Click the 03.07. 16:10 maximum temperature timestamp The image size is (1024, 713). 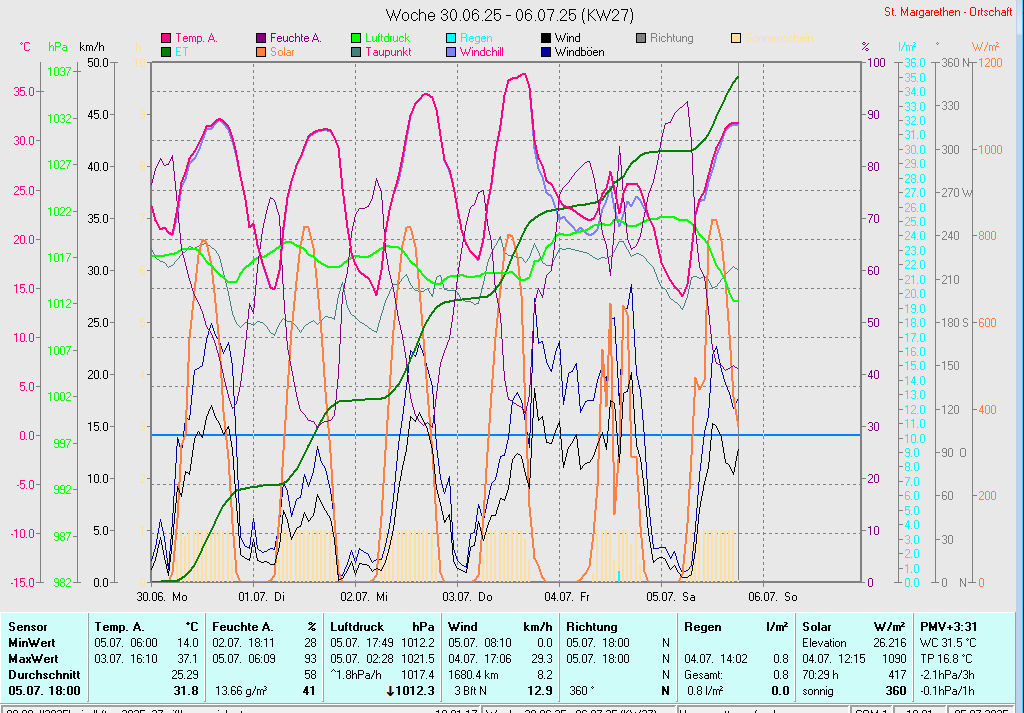(126, 659)
